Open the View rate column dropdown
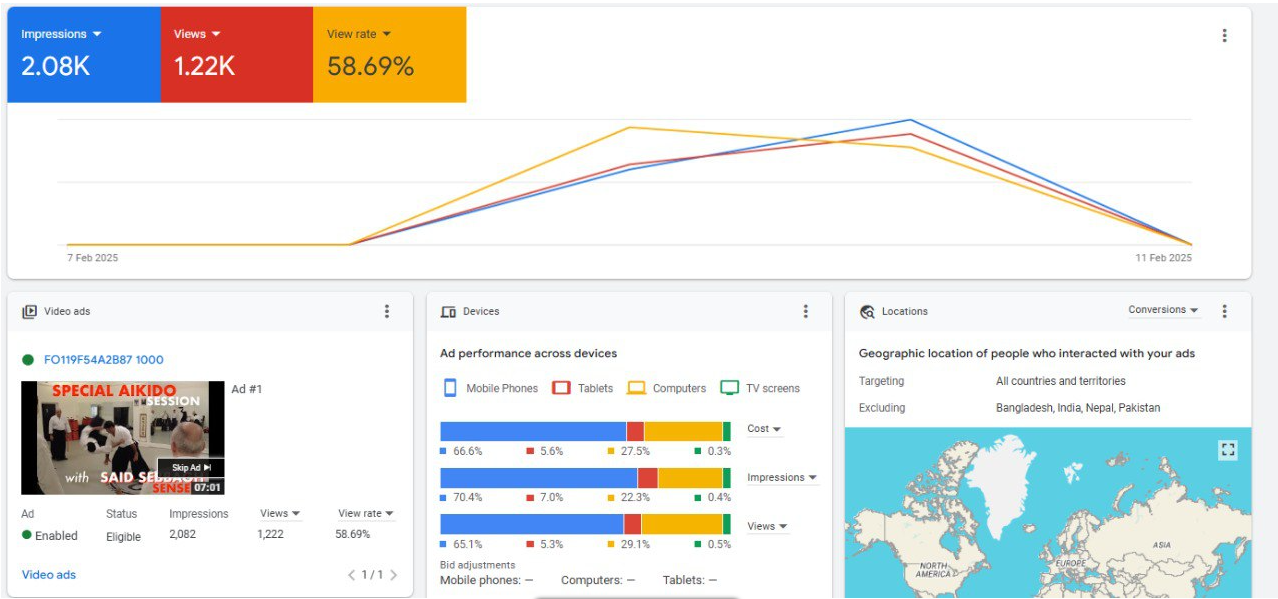 click(366, 514)
